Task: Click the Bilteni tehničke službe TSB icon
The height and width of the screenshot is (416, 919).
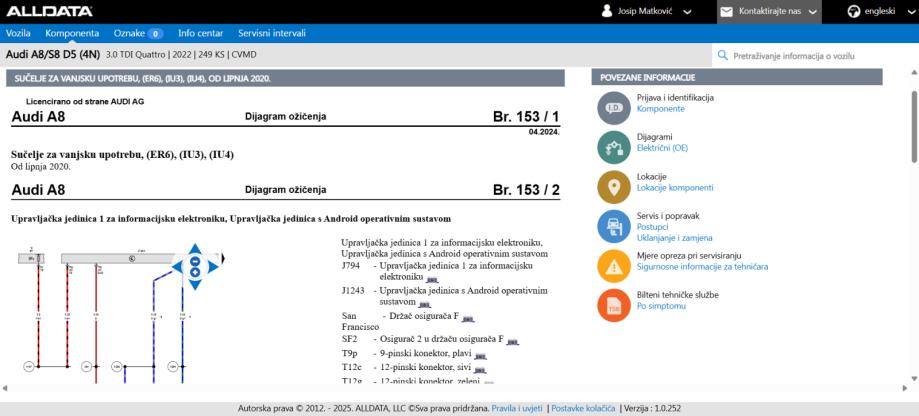Action: tap(614, 305)
